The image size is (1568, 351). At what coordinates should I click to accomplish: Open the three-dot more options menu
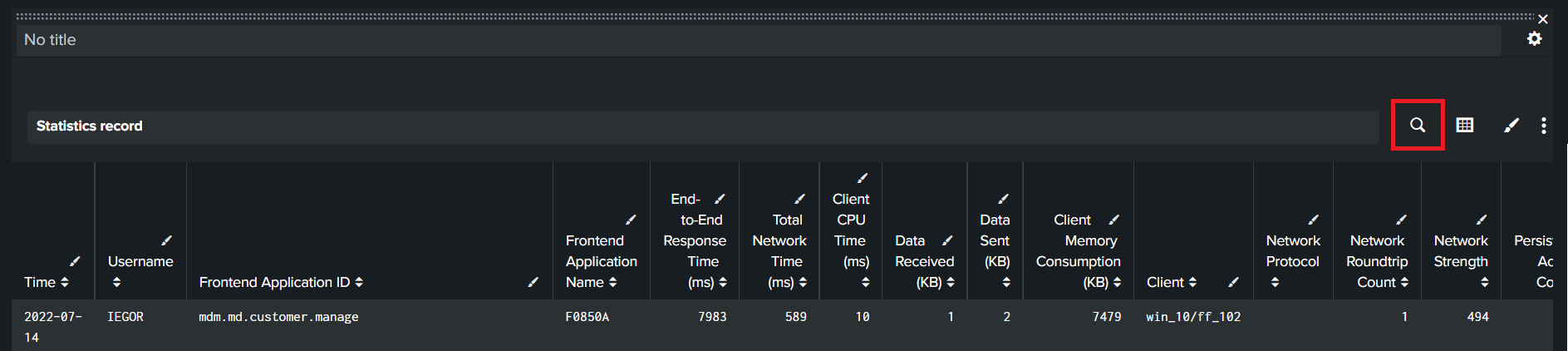(1544, 125)
